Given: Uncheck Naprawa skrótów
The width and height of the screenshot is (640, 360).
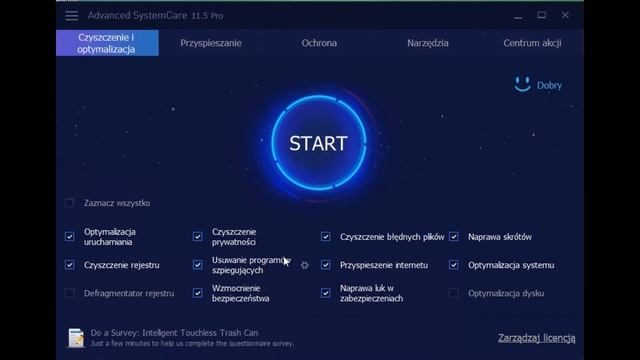Looking at the screenshot, I should click(x=454, y=236).
